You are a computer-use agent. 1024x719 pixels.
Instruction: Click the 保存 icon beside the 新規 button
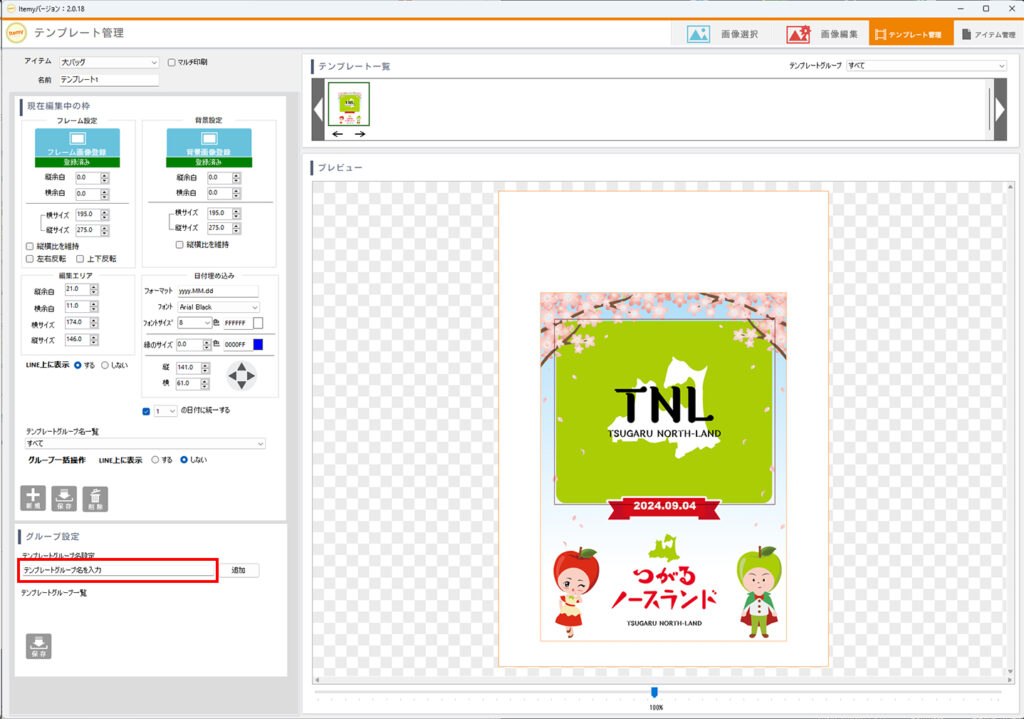pos(64,498)
